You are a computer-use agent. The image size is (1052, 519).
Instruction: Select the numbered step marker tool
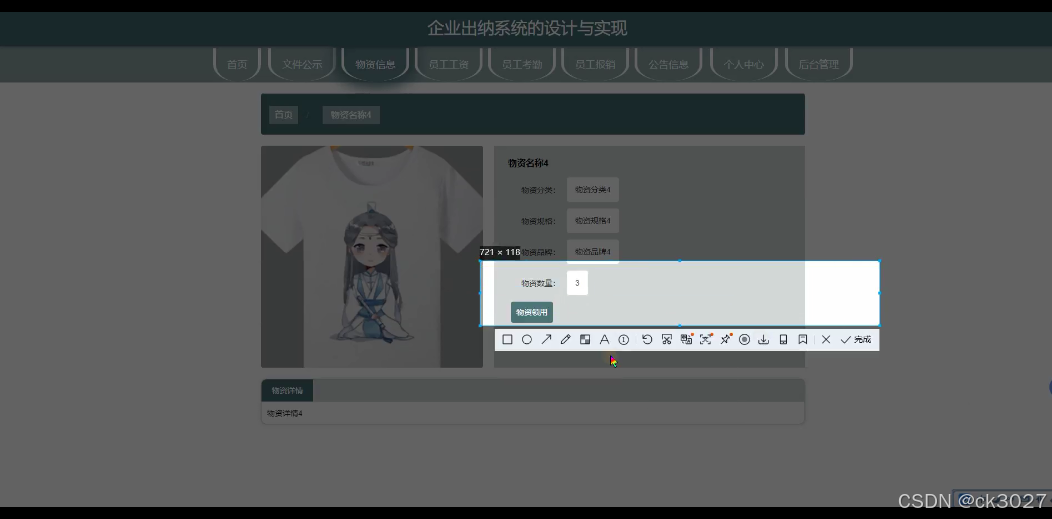coord(623,339)
